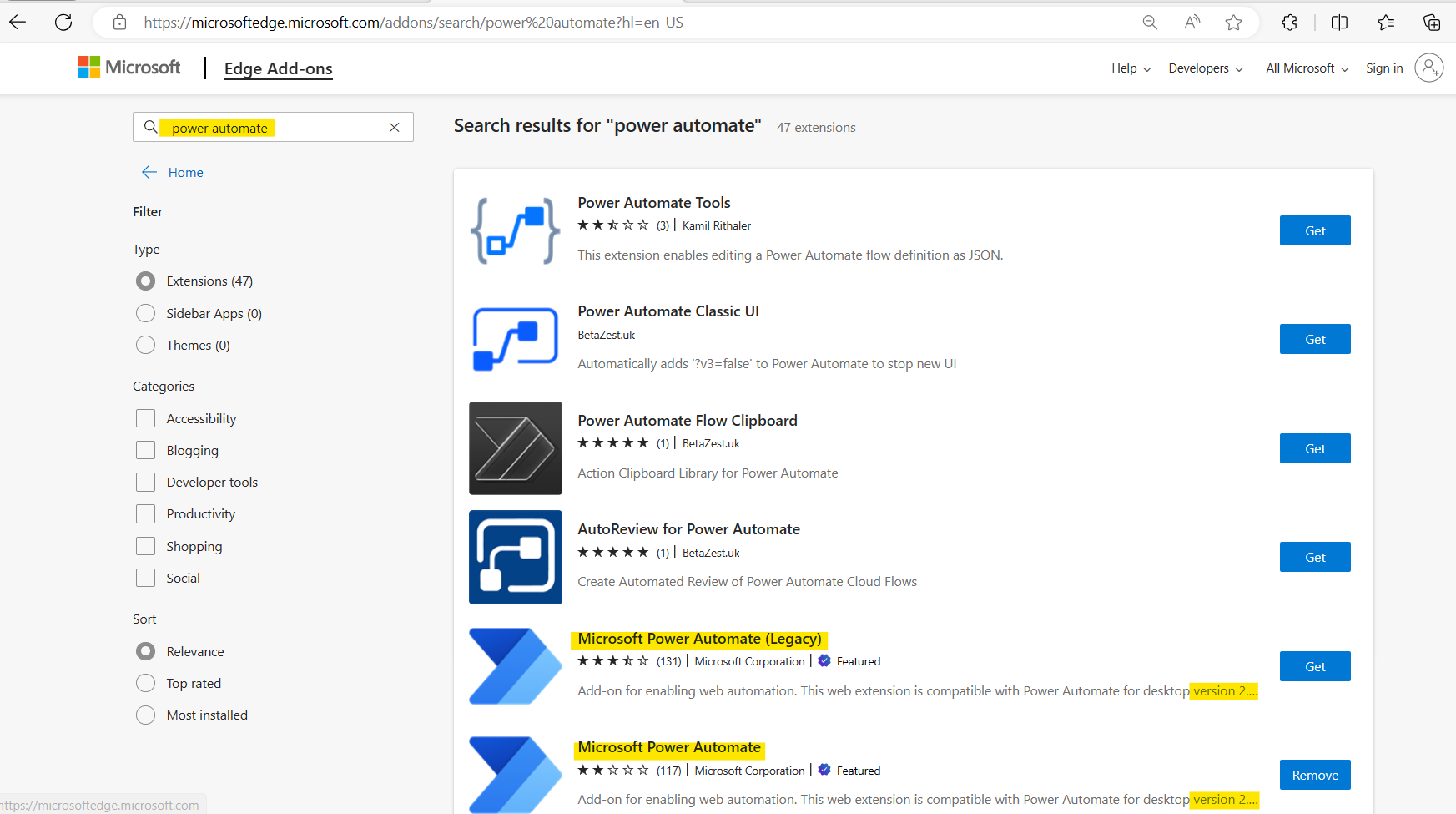This screenshot has height=814, width=1456.
Task: Expand the Help dropdown
Action: click(1130, 68)
